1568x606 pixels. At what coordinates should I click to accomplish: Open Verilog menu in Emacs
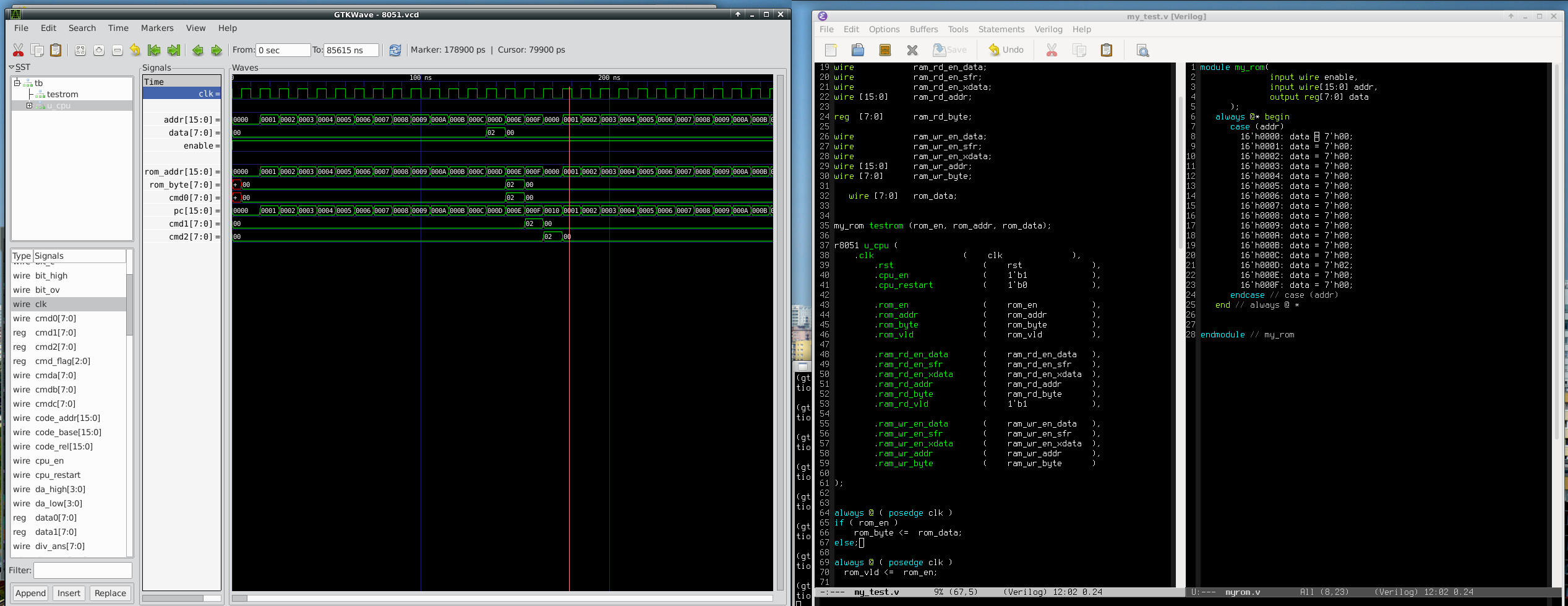(1048, 29)
